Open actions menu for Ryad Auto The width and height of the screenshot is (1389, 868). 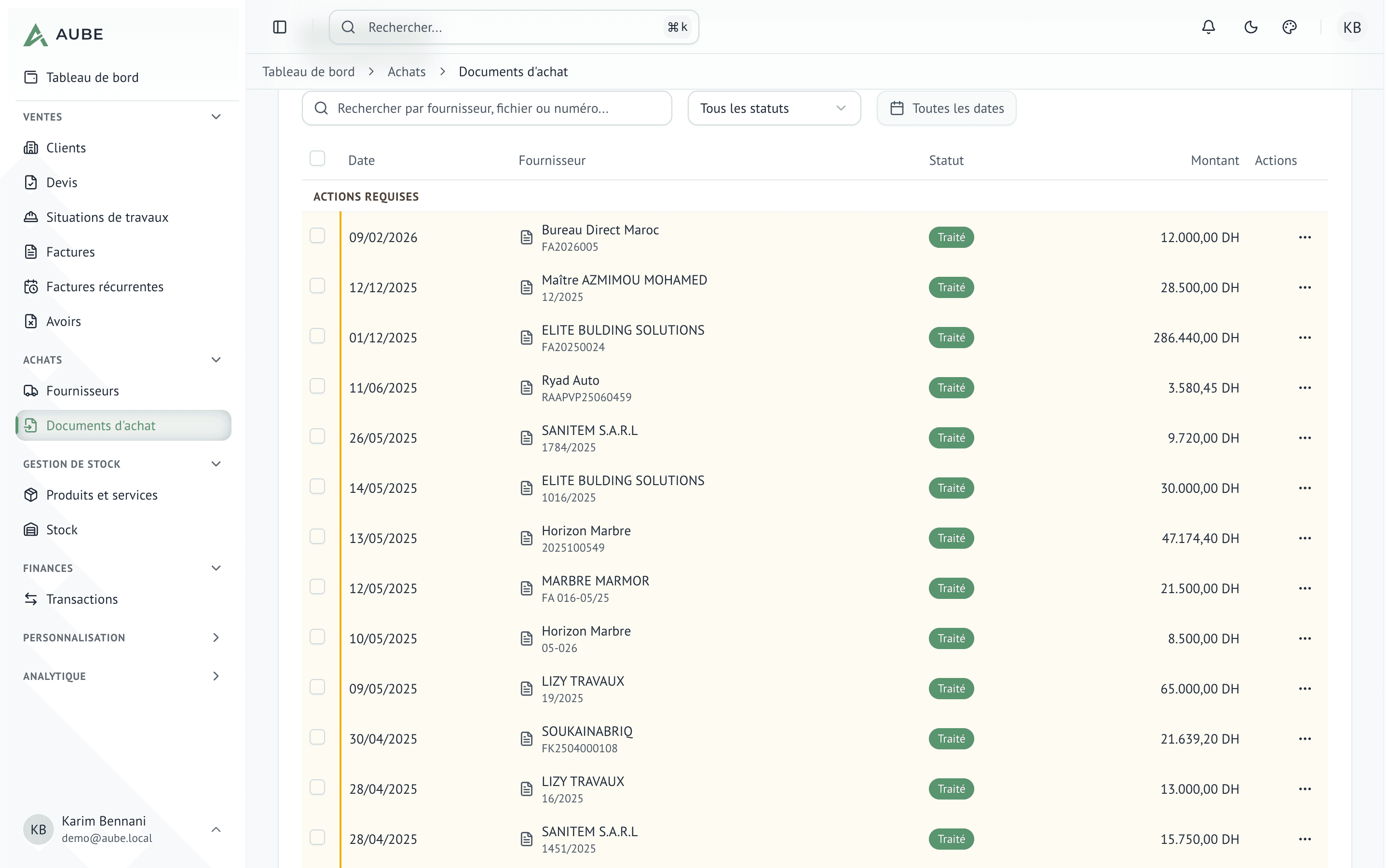coord(1305,388)
